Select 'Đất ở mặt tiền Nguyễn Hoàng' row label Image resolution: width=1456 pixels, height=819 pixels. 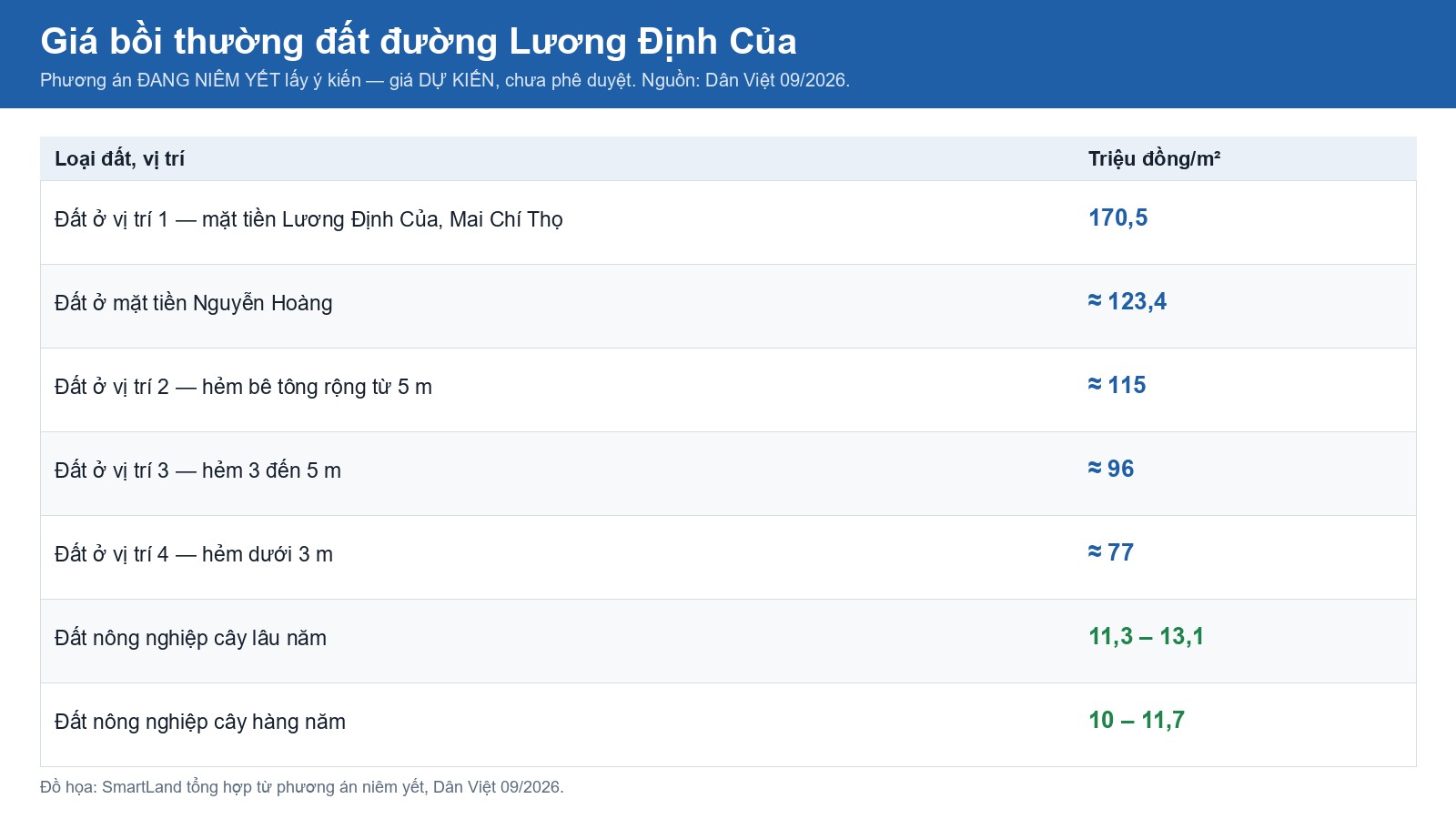pyautogui.click(x=194, y=303)
